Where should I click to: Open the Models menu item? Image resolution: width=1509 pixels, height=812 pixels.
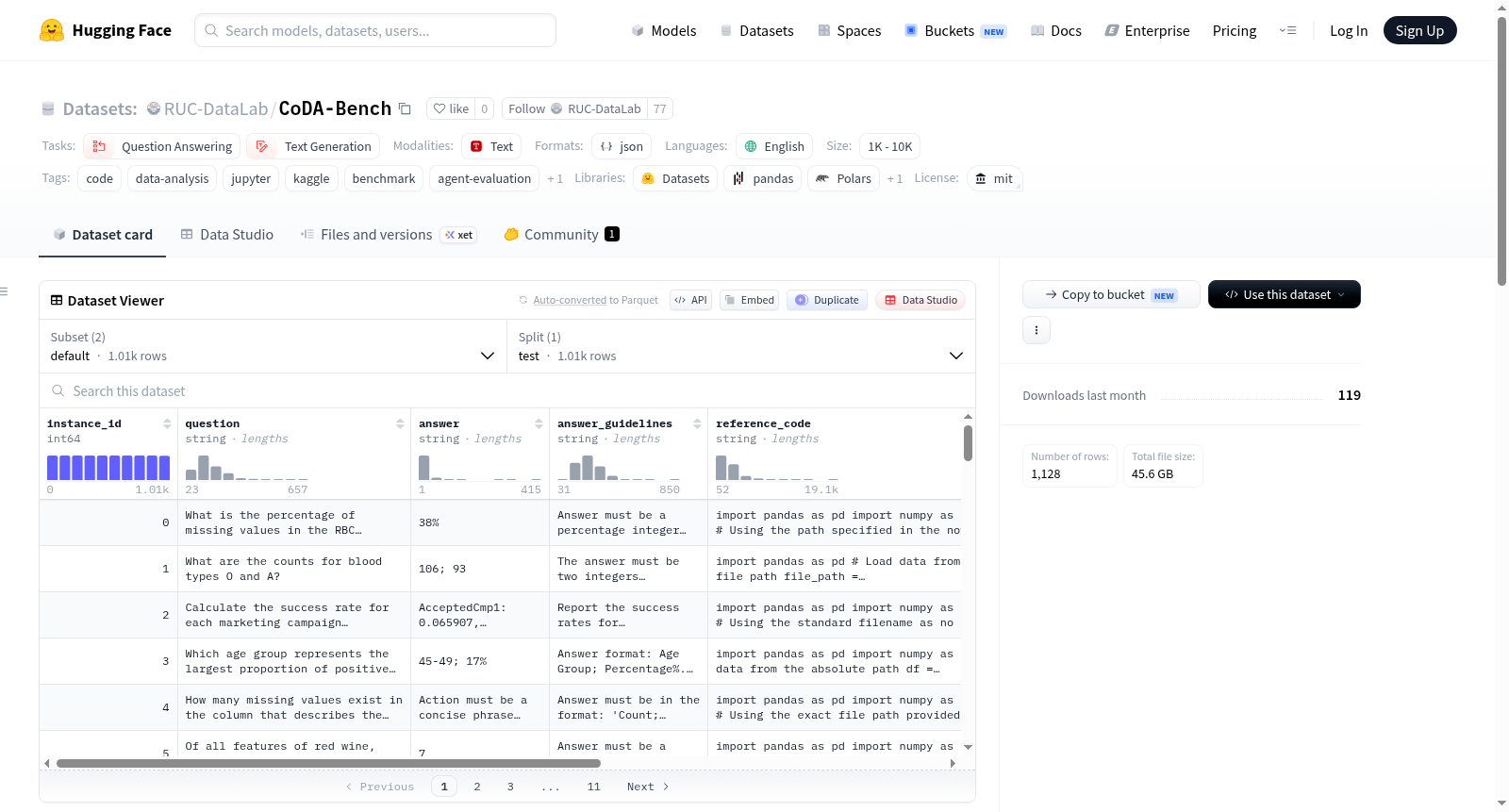click(x=664, y=30)
